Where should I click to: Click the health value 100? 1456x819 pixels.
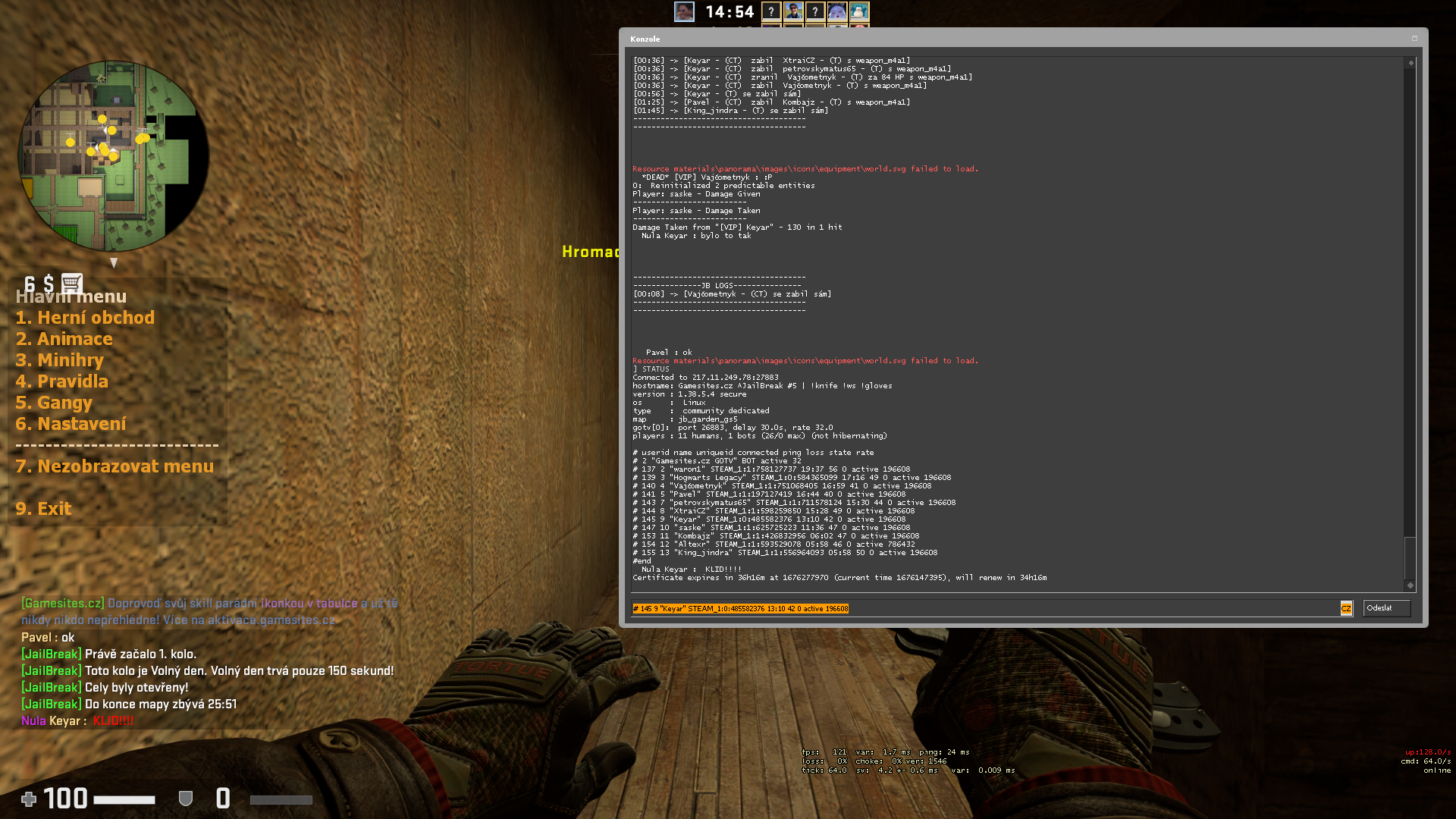tap(65, 799)
